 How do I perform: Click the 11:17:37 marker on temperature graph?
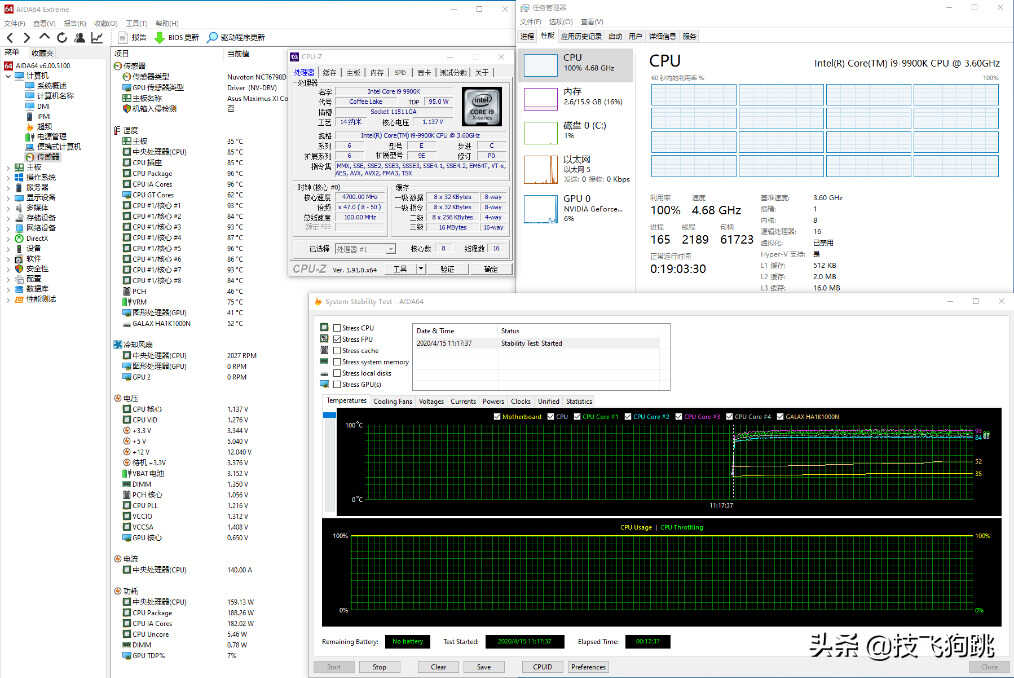pos(721,505)
